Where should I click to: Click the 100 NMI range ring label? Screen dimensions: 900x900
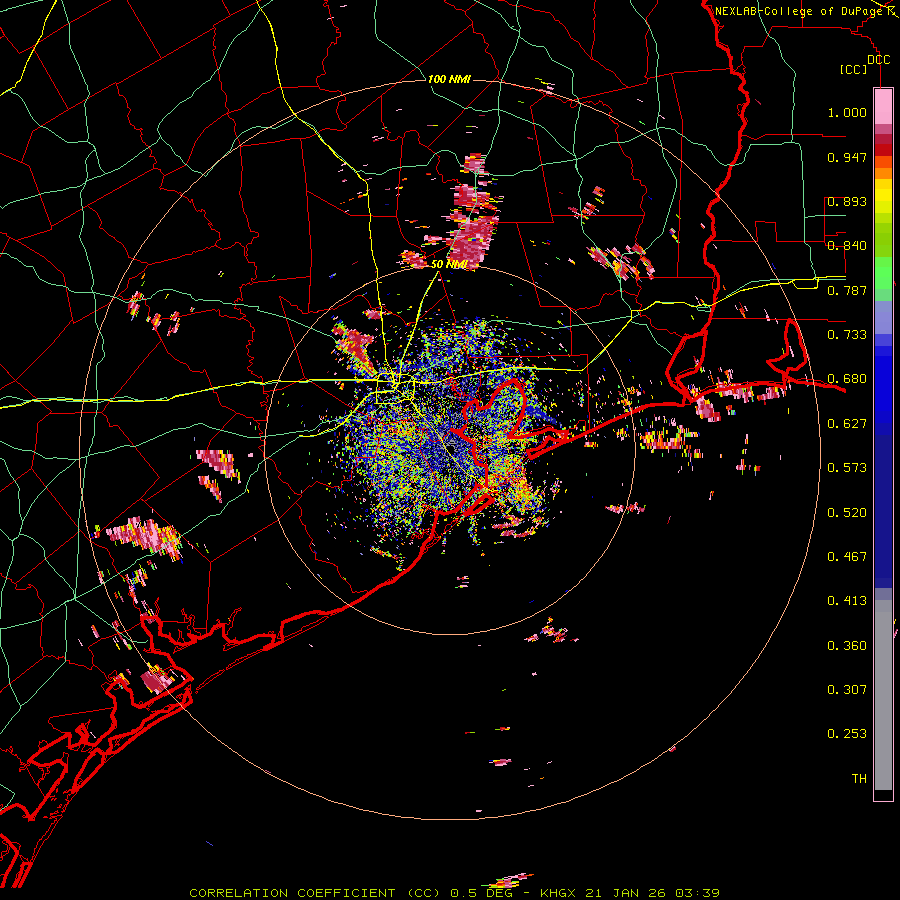[x=449, y=79]
